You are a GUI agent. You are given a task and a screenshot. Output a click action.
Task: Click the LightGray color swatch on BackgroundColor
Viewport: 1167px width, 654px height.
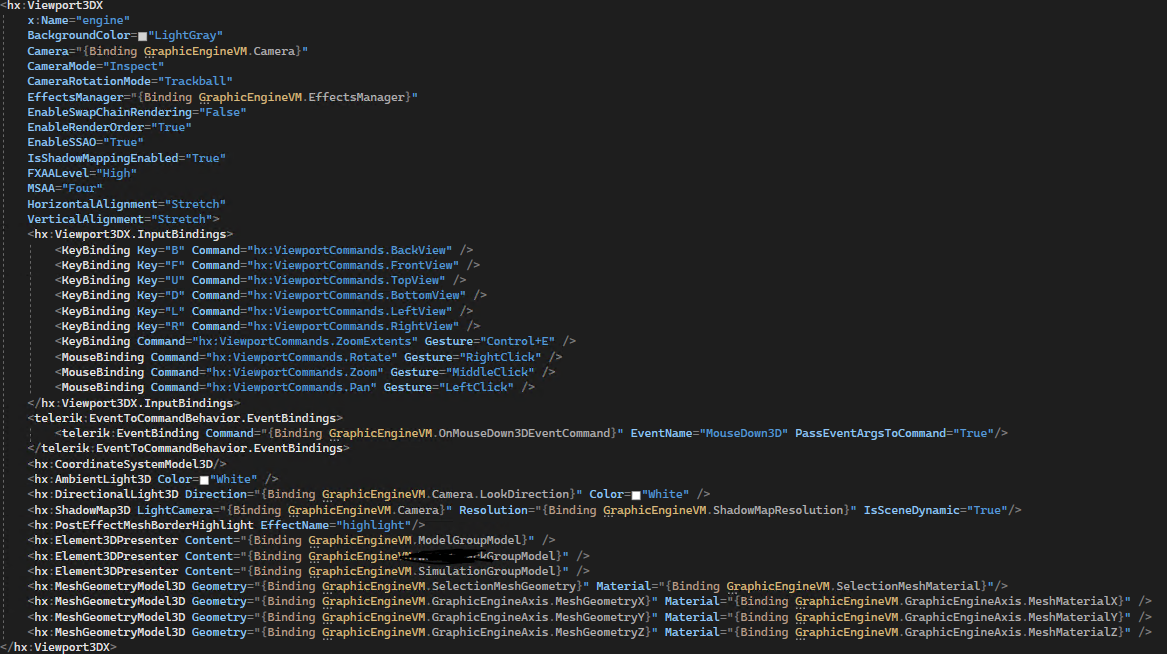pos(141,35)
